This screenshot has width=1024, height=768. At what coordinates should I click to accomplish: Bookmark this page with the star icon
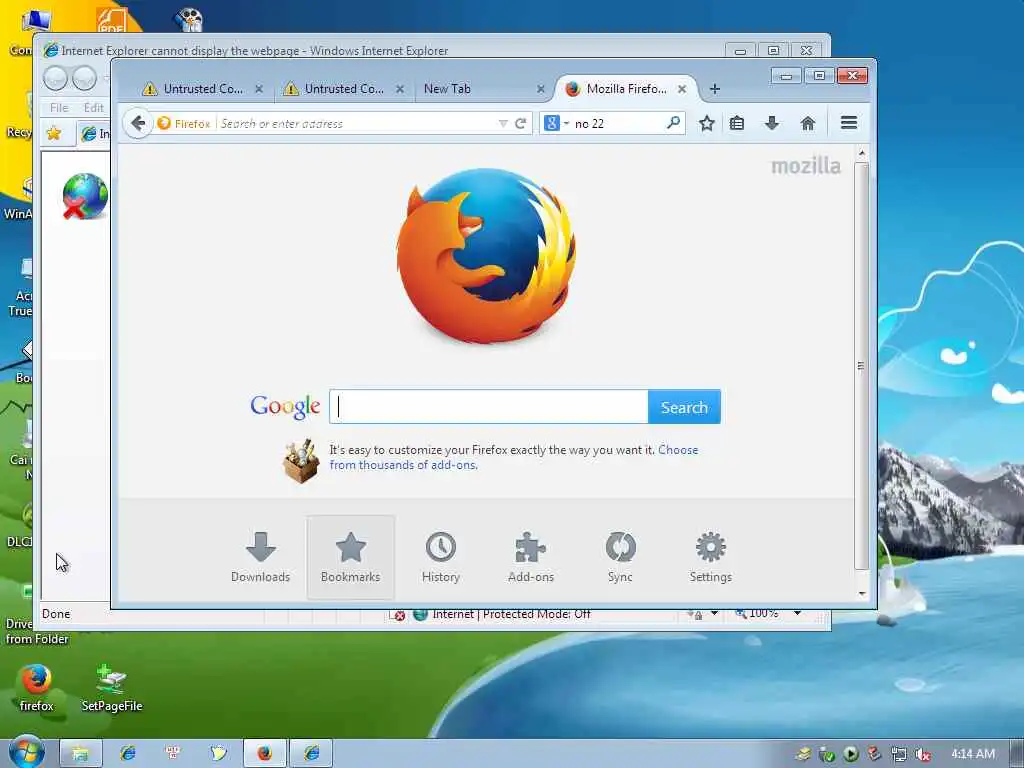coord(707,123)
